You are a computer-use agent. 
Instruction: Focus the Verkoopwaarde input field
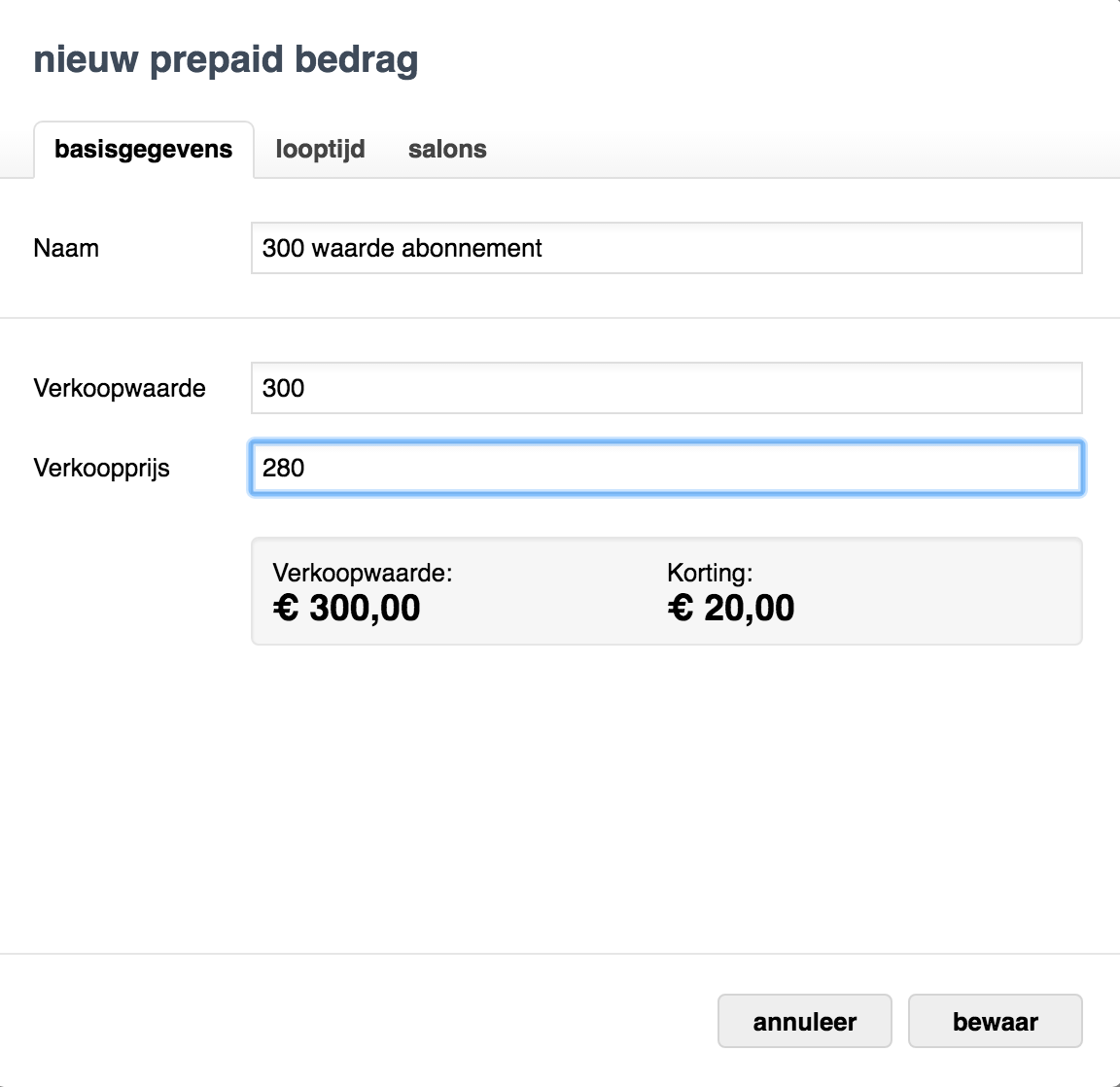point(666,388)
